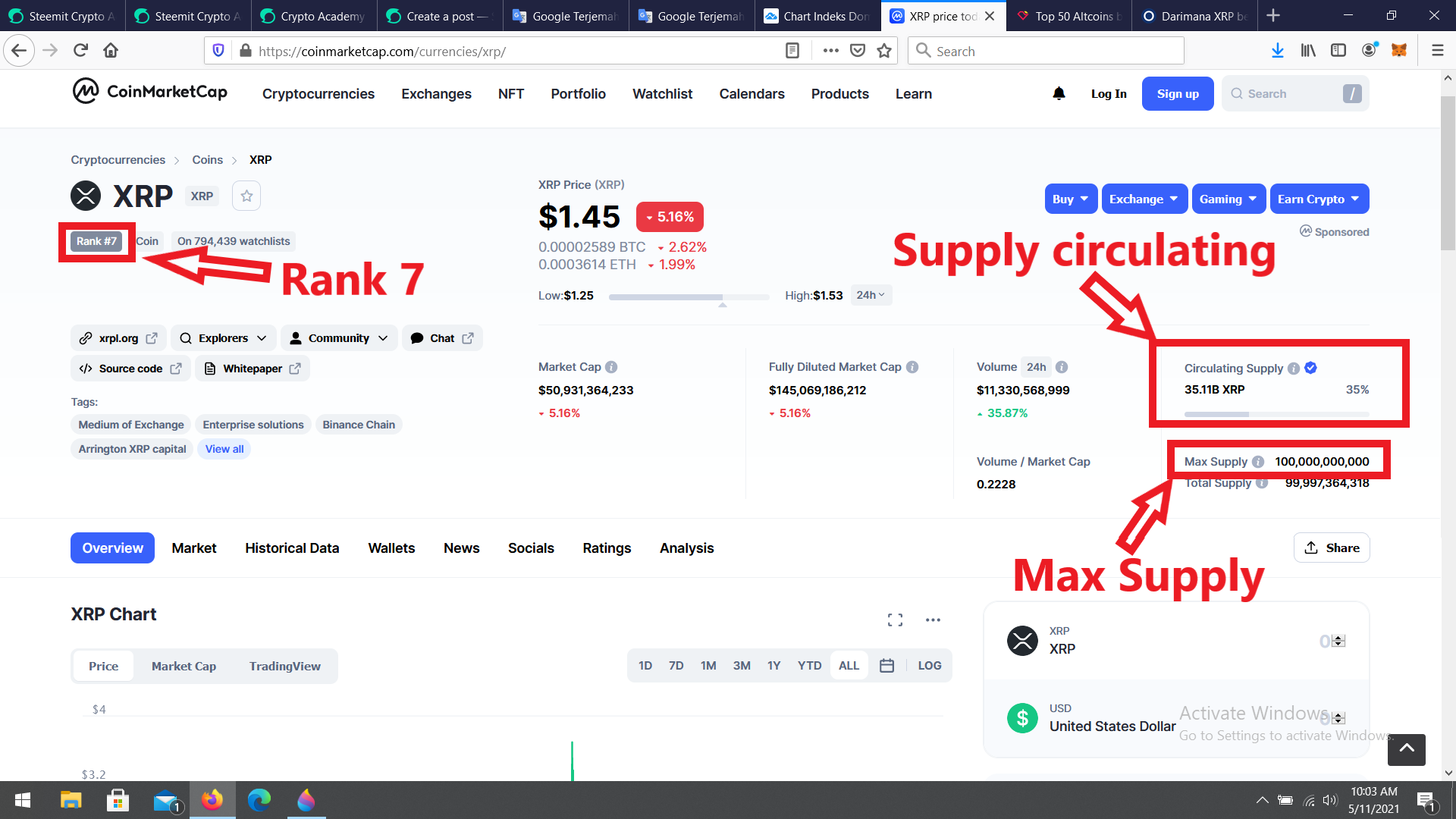The image size is (1456, 819).
Task: Expand the Earn Crypto dropdown
Action: (1319, 199)
